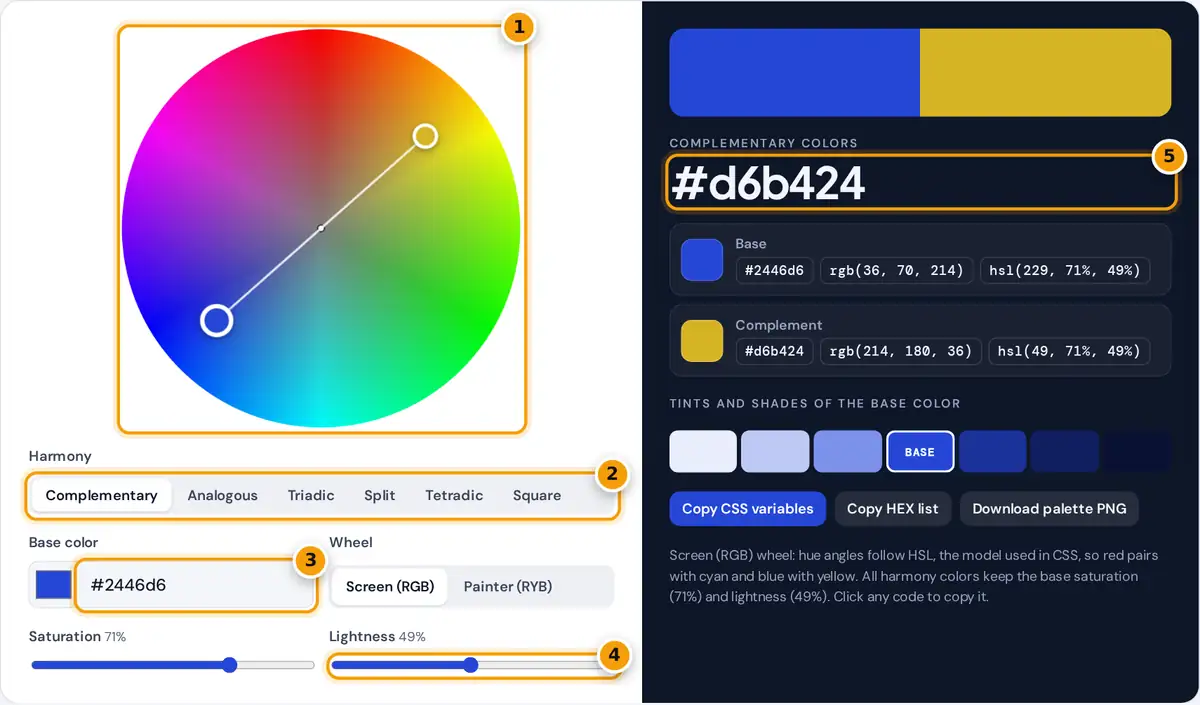Screen dimensions: 1200x705
Task: Open the blue base color picker swatch
Action: coord(53,585)
